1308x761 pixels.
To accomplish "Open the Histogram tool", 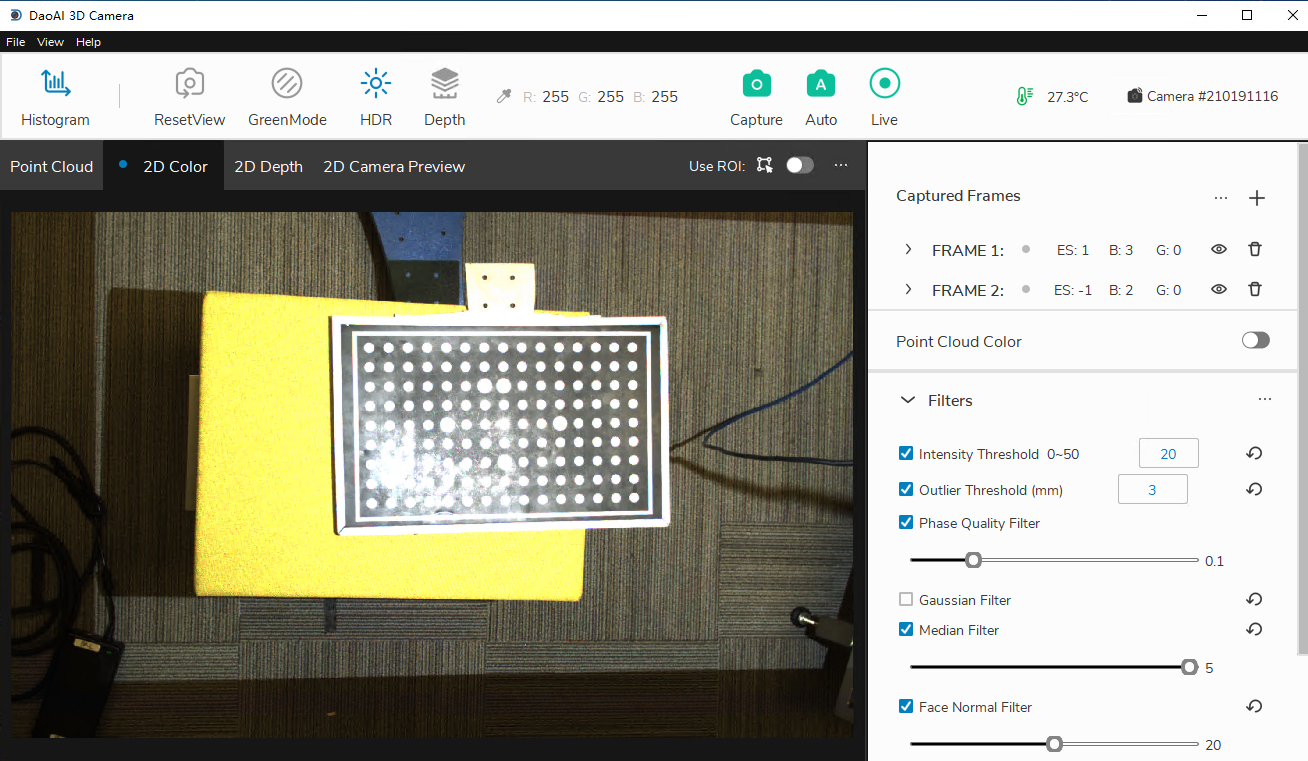I will click(x=55, y=84).
